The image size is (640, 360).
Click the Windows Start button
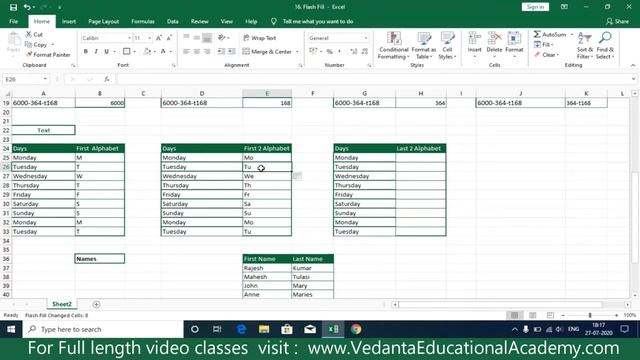point(11,329)
